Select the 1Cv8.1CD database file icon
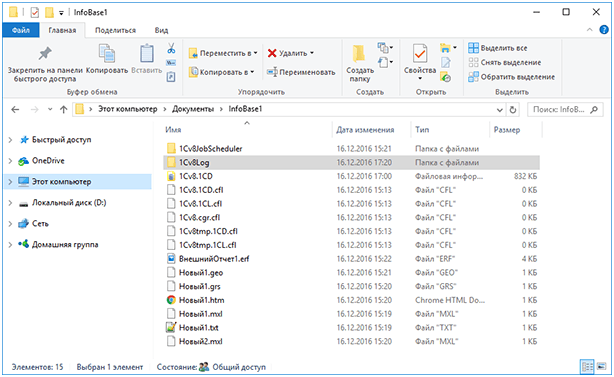The height and width of the screenshot is (377, 614). point(171,176)
